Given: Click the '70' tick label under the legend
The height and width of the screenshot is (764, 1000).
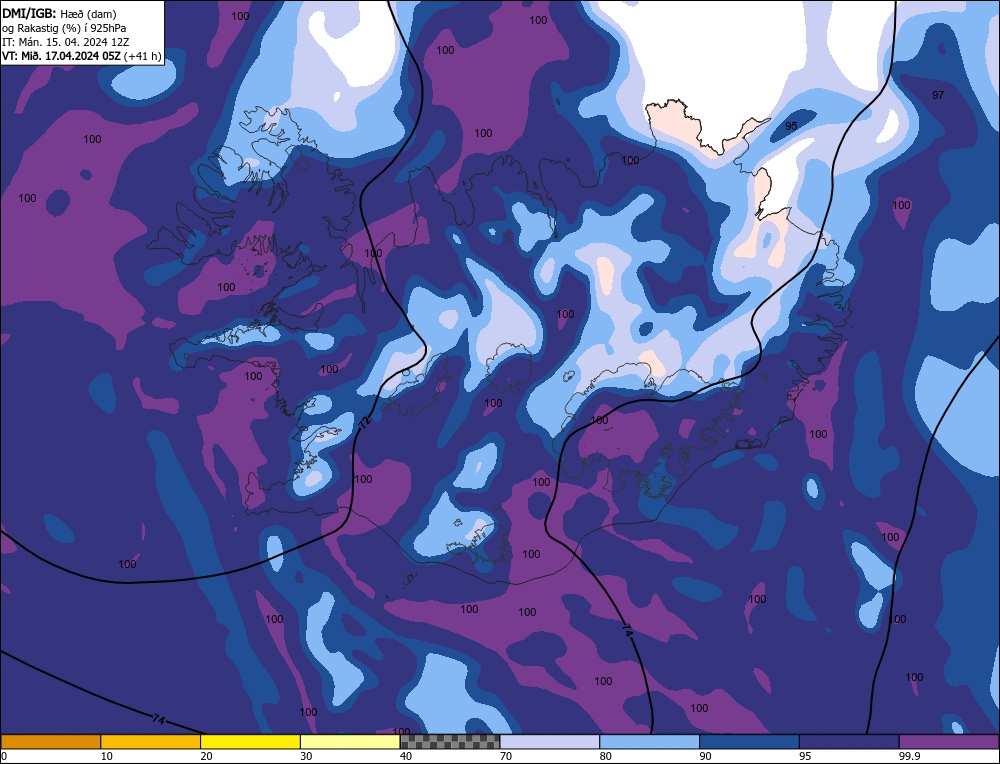Looking at the screenshot, I should (506, 756).
